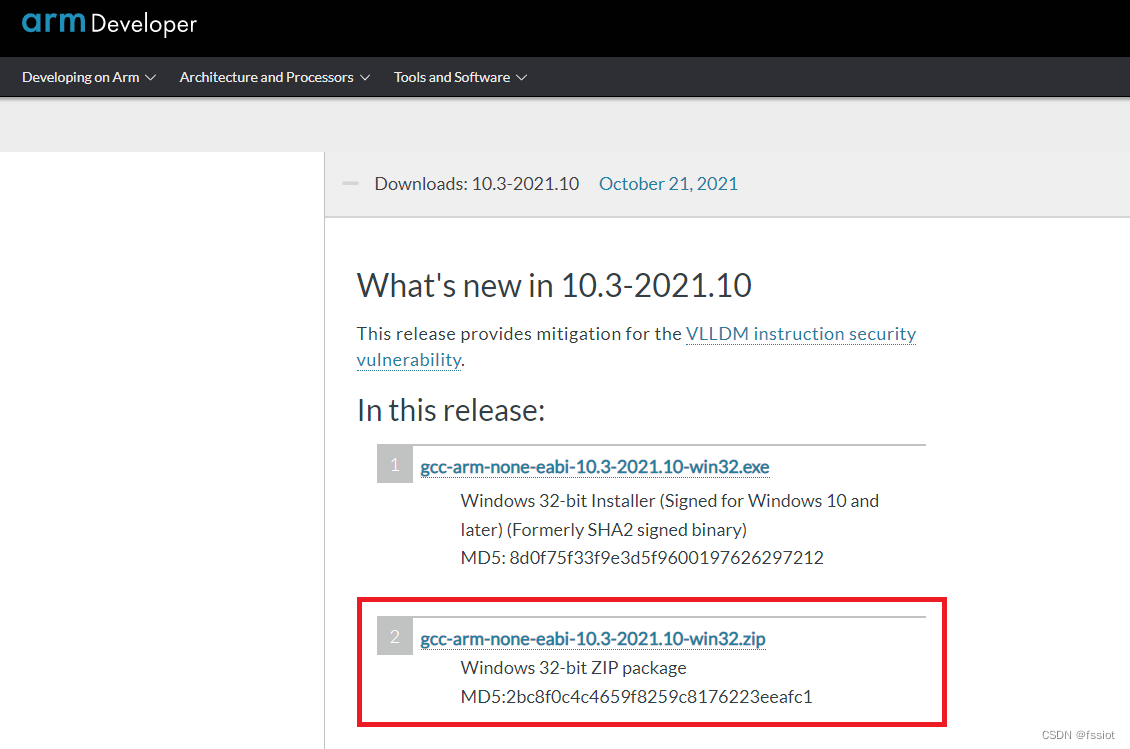Click the number 2 list badge
The height and width of the screenshot is (749, 1130).
pos(395,637)
